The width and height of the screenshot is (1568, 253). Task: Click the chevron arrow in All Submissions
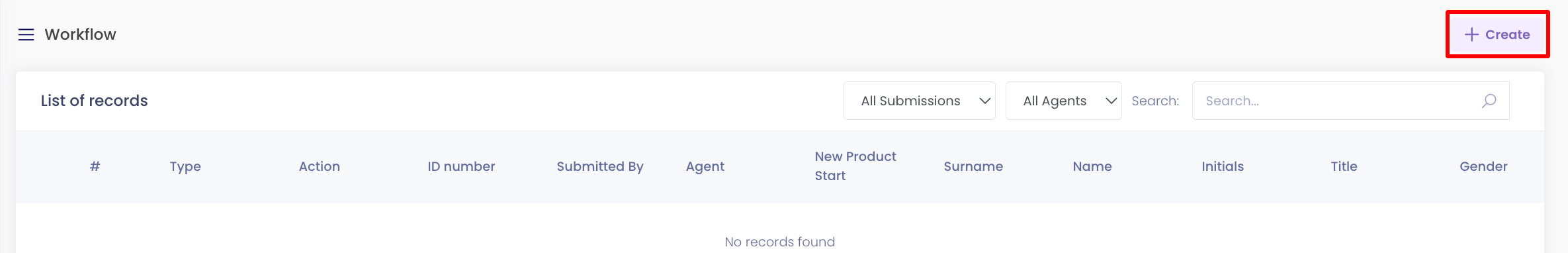[984, 101]
